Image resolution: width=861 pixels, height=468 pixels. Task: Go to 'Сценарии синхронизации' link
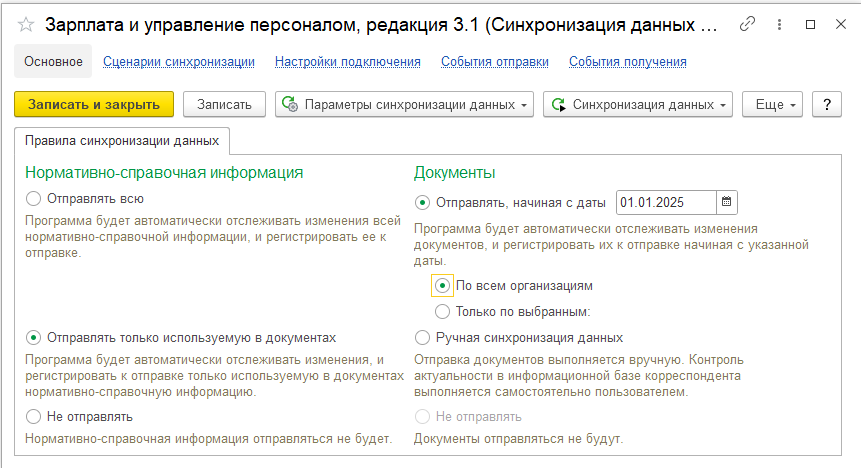178,61
